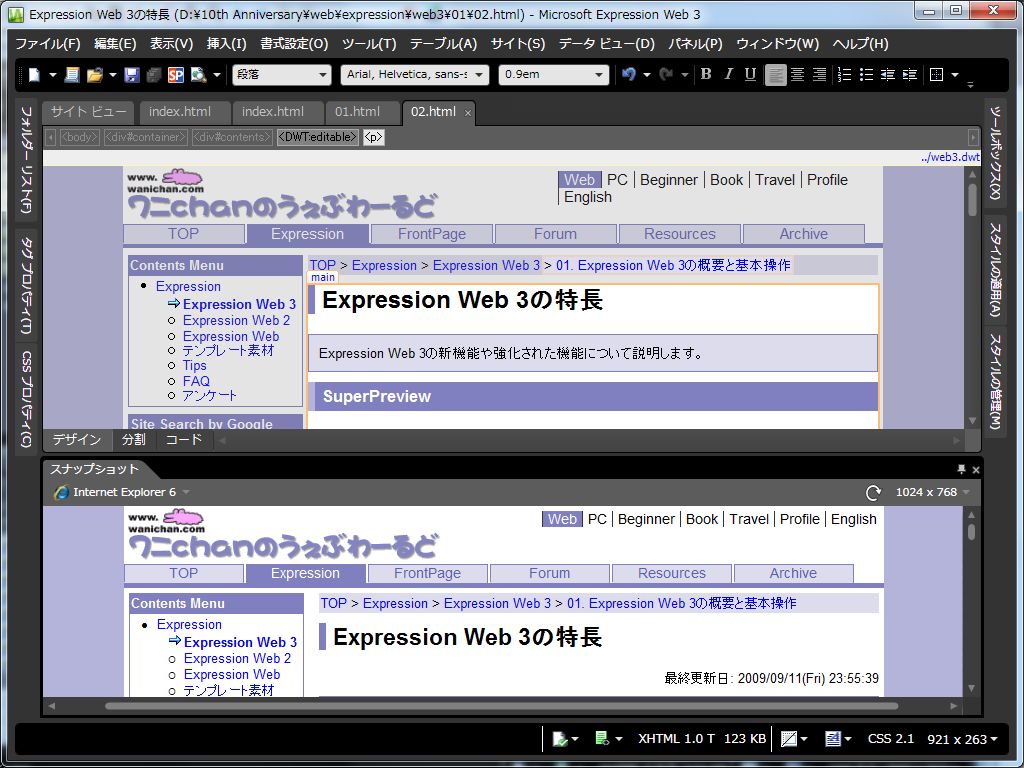The image size is (1024, 768).
Task: Click the Borders icon in toolbar
Action: point(936,74)
